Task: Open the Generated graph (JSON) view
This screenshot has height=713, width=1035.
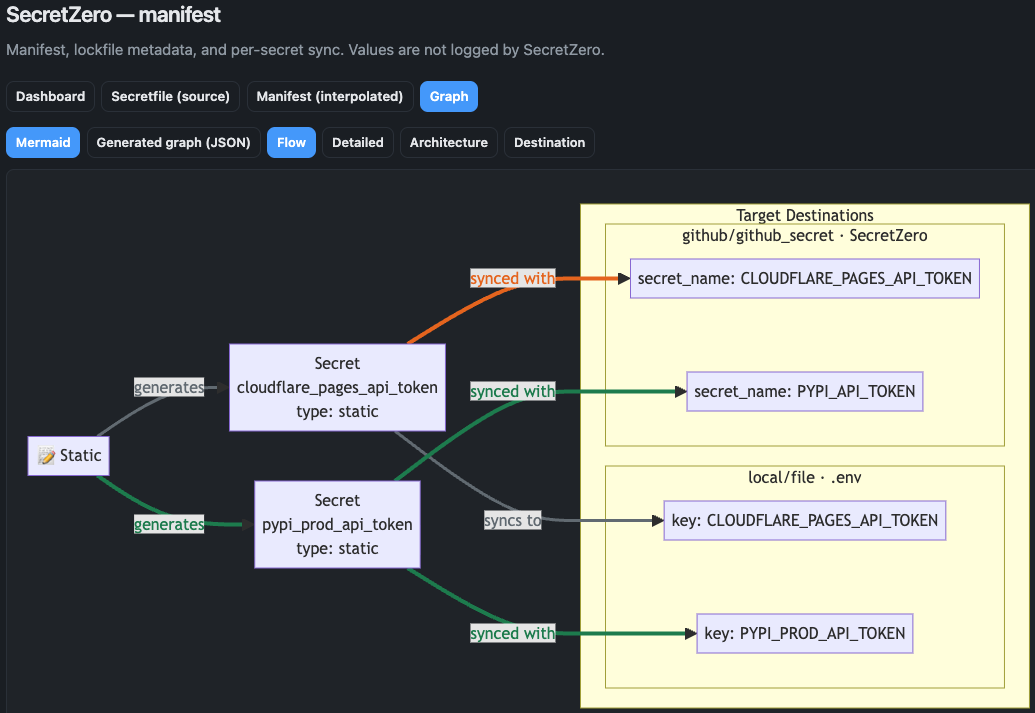Action: coord(173,142)
